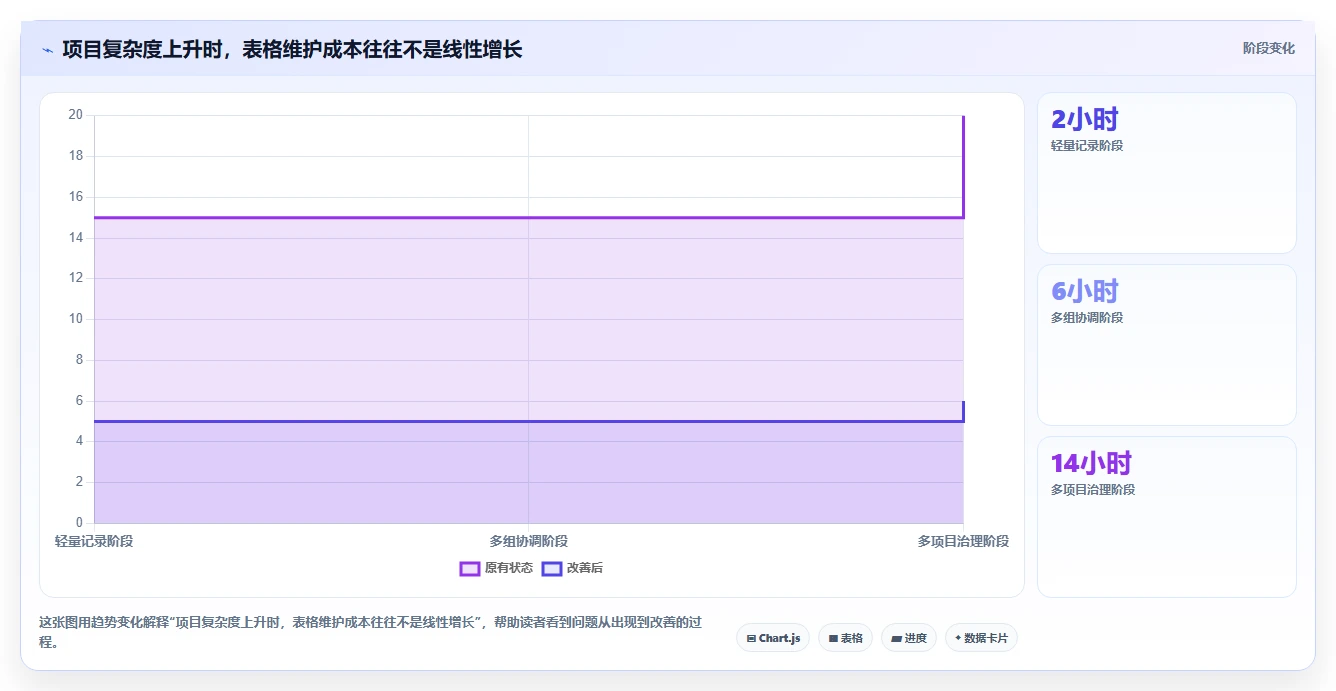1336x691 pixels.
Task: Click the purple 原有状态 legend swatch
Action: tap(470, 568)
